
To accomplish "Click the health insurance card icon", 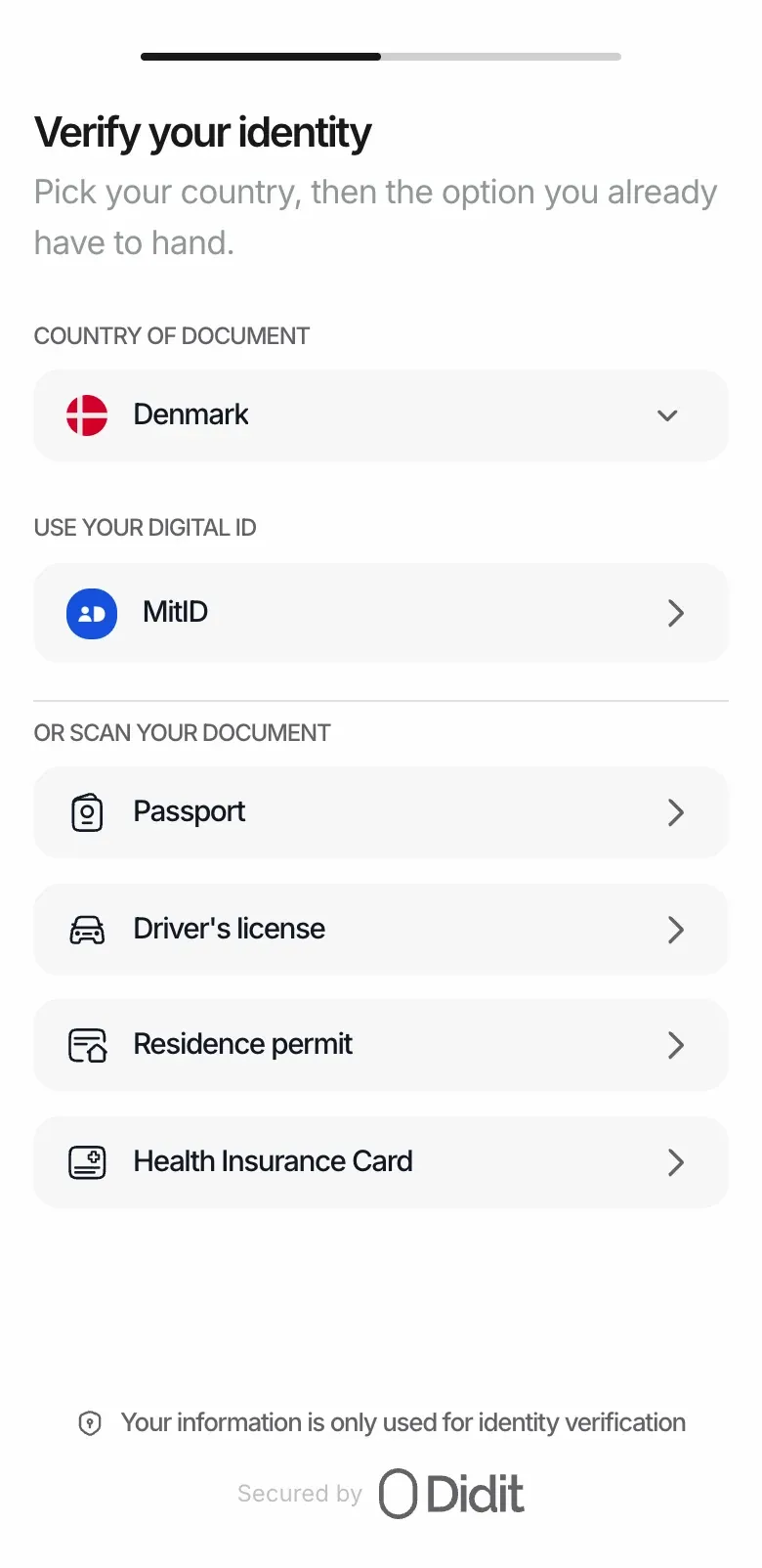I will pyautogui.click(x=87, y=1162).
